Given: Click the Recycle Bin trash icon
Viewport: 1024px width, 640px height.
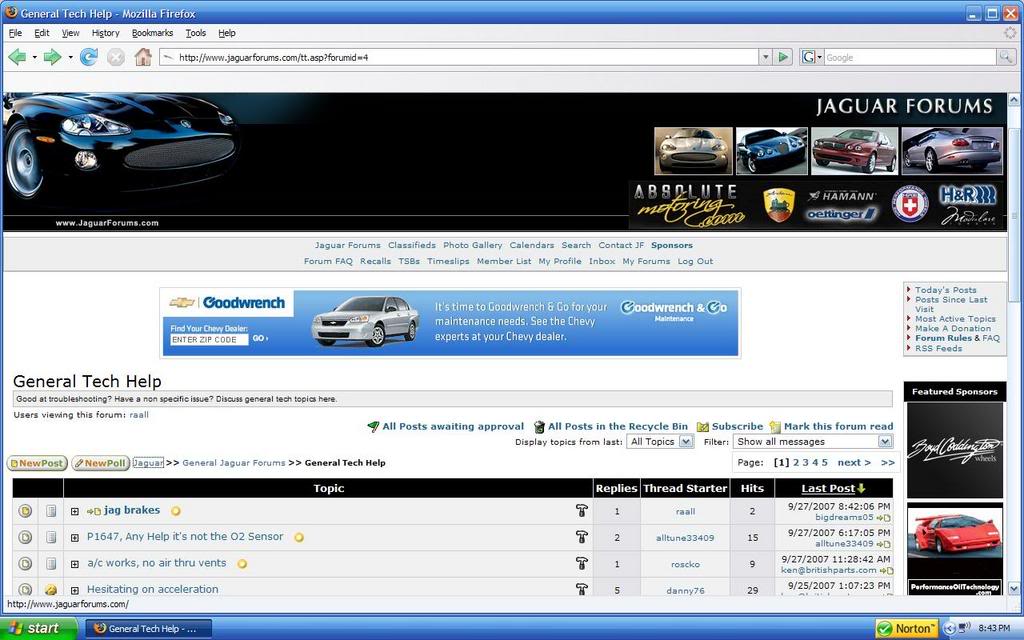Looking at the screenshot, I should (x=539, y=426).
